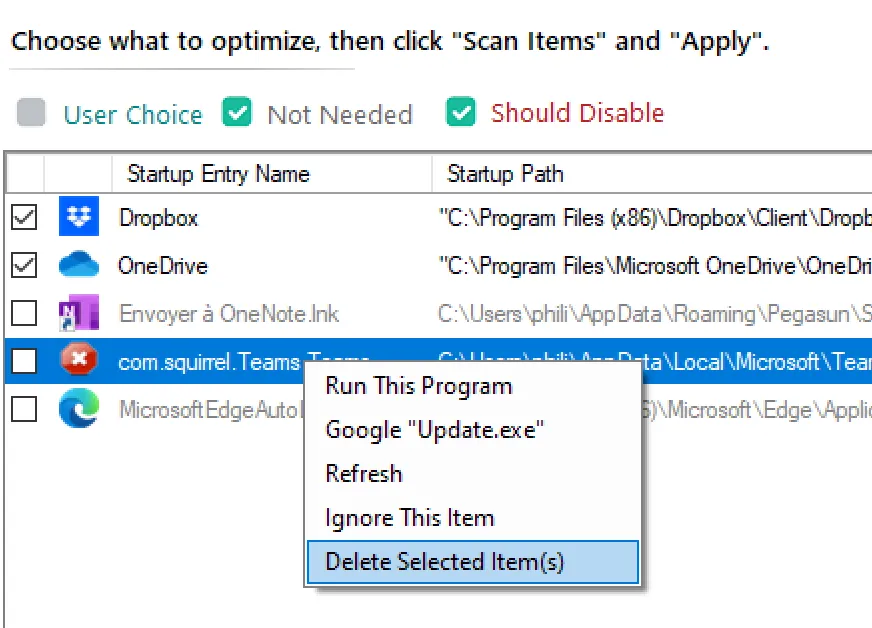Uncheck the OneDrive startup entry checkbox
The height and width of the screenshot is (628, 872).
[24, 265]
